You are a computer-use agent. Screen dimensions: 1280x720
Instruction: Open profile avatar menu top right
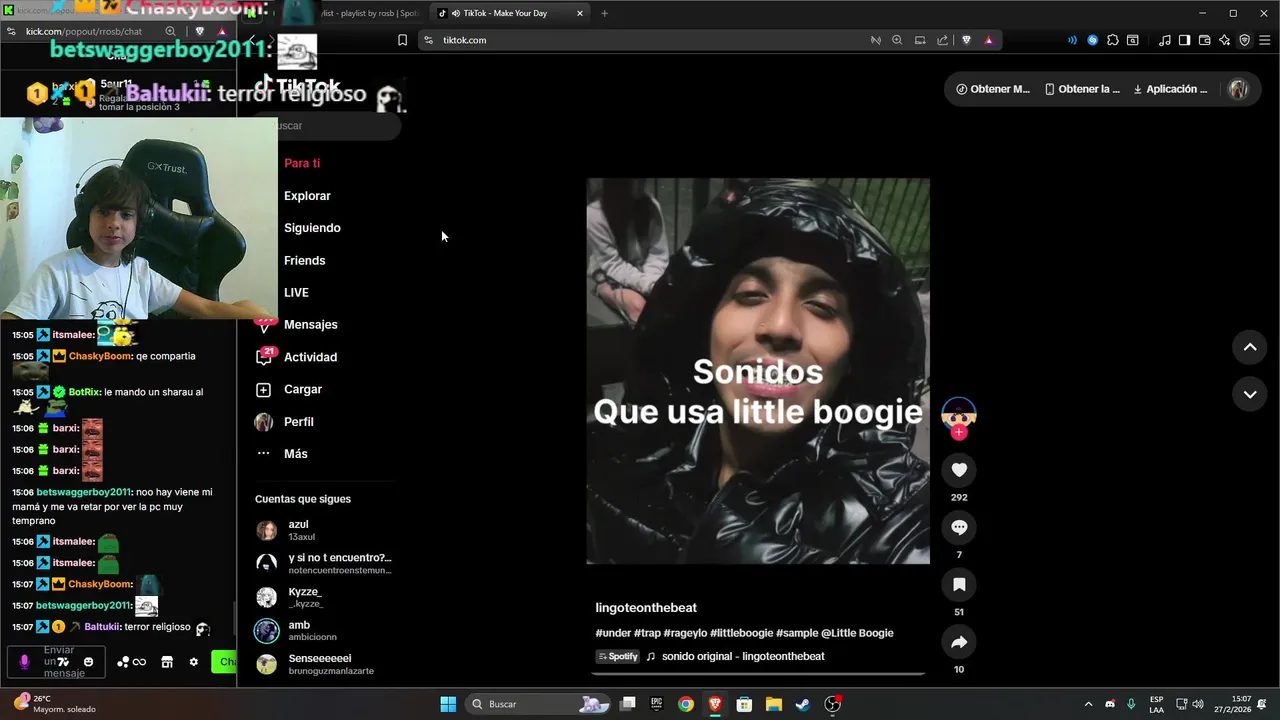(1238, 89)
